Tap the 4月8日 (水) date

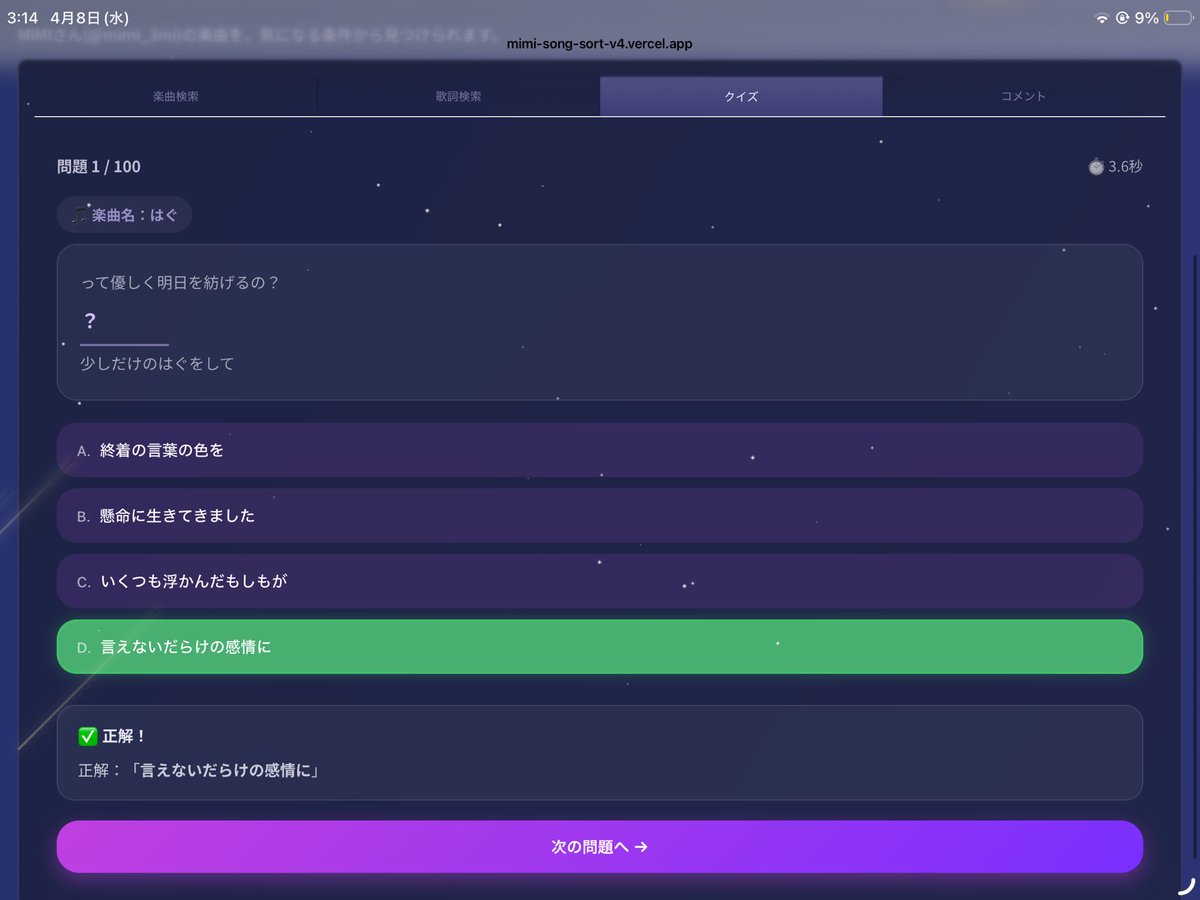[x=88, y=18]
